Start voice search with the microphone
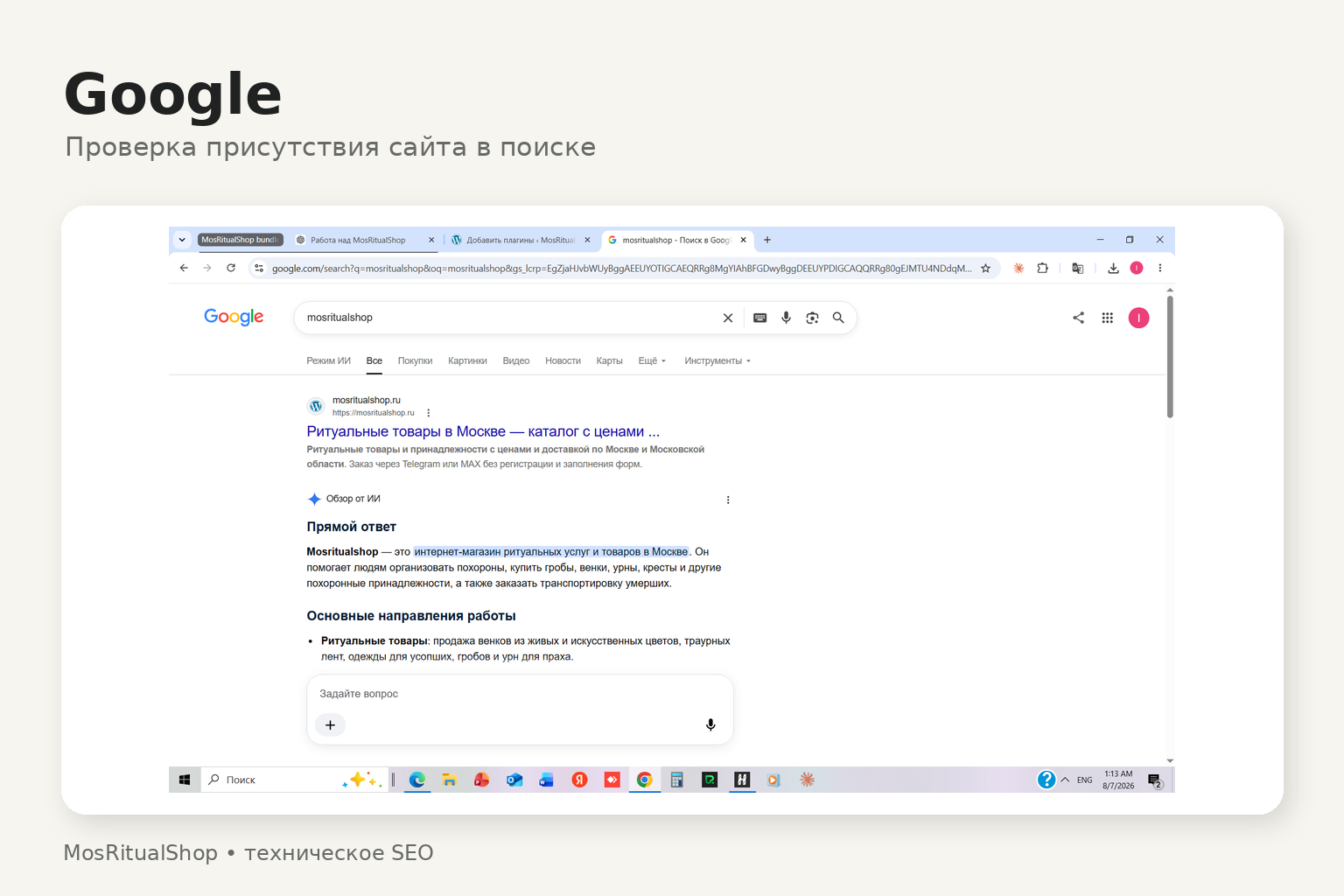The height and width of the screenshot is (896, 1344). 787,318
